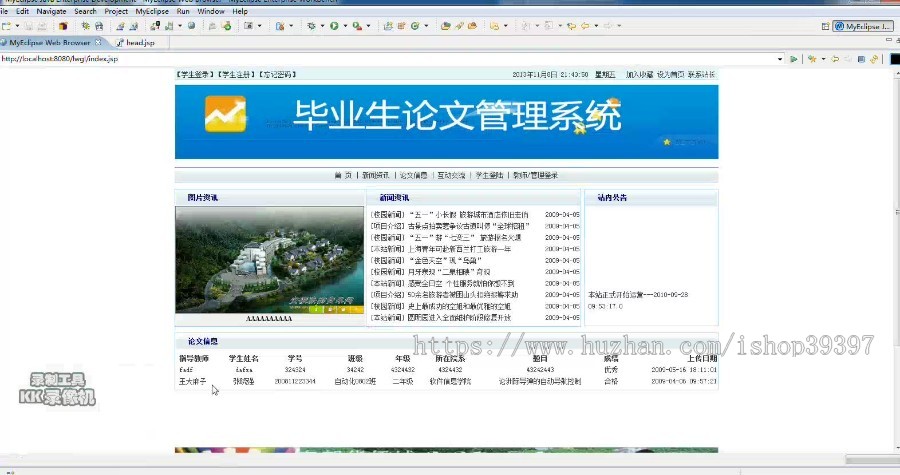
Task: Click 新闻资讯 in the site navigation bar
Action: 375,176
